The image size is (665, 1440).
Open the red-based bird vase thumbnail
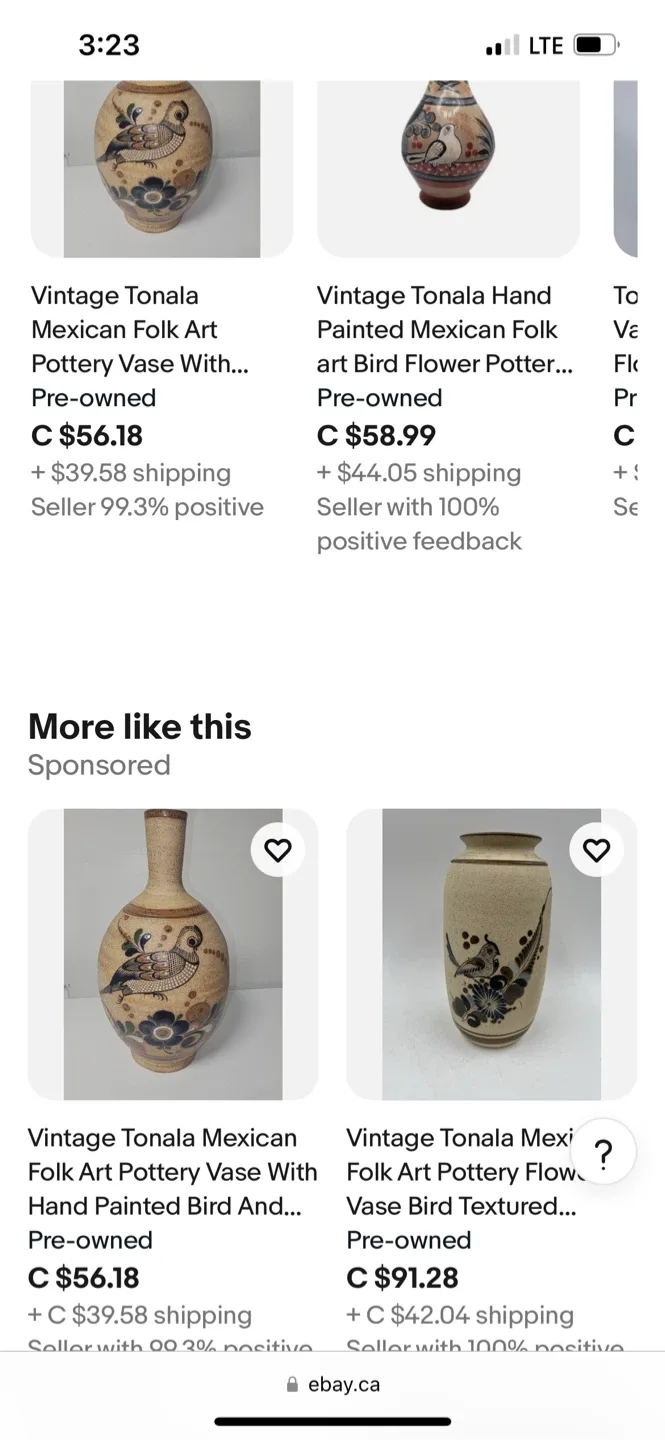[448, 168]
